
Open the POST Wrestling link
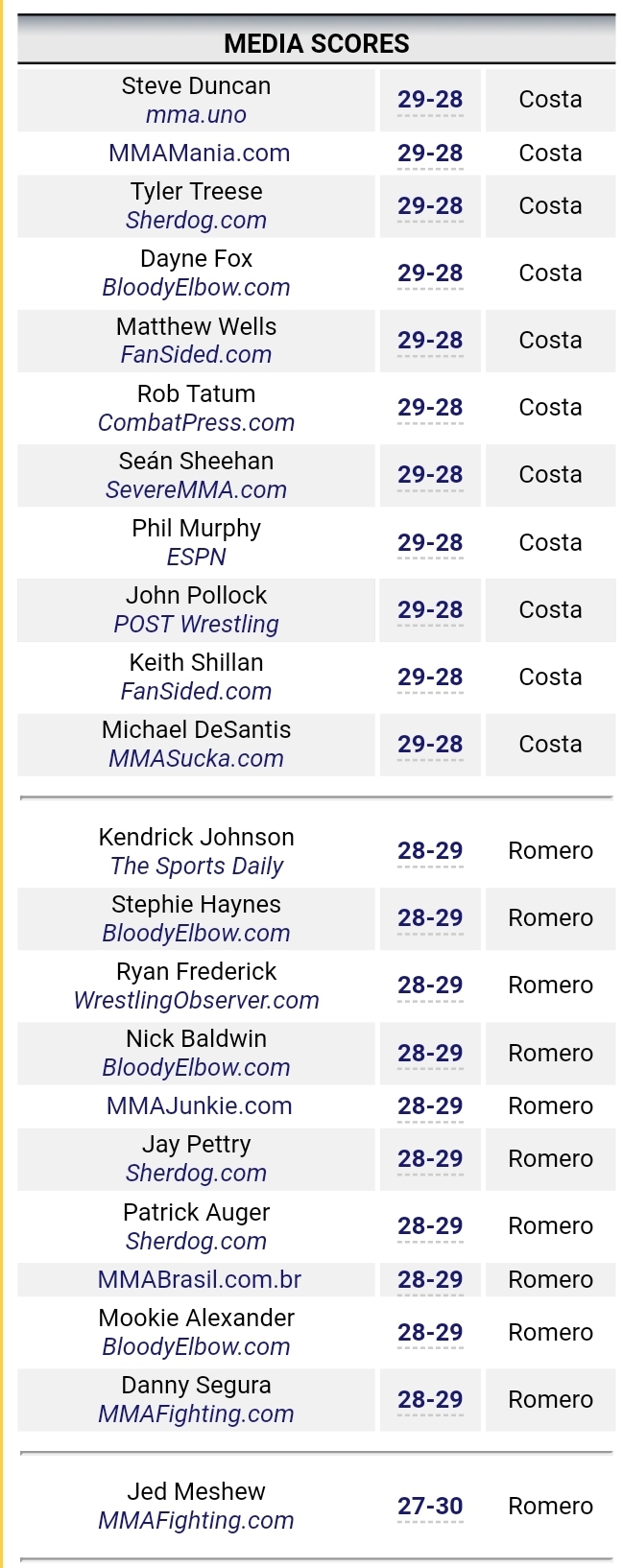click(196, 625)
